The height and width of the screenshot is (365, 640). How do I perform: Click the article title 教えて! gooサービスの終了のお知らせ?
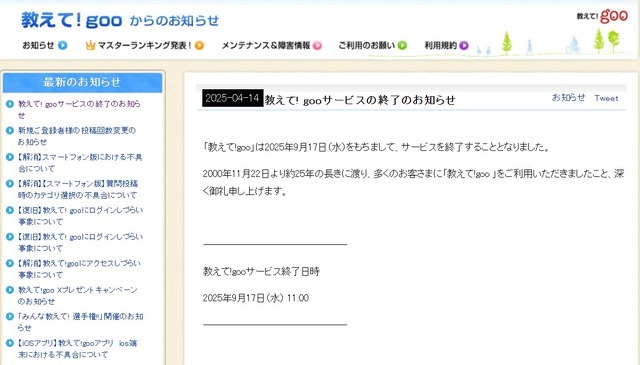[360, 100]
